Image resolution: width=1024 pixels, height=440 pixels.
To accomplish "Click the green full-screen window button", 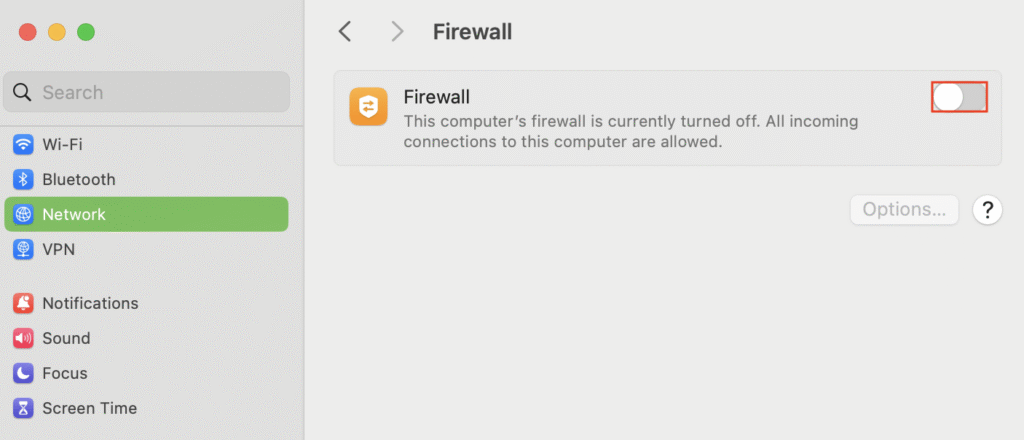I will click(x=86, y=32).
